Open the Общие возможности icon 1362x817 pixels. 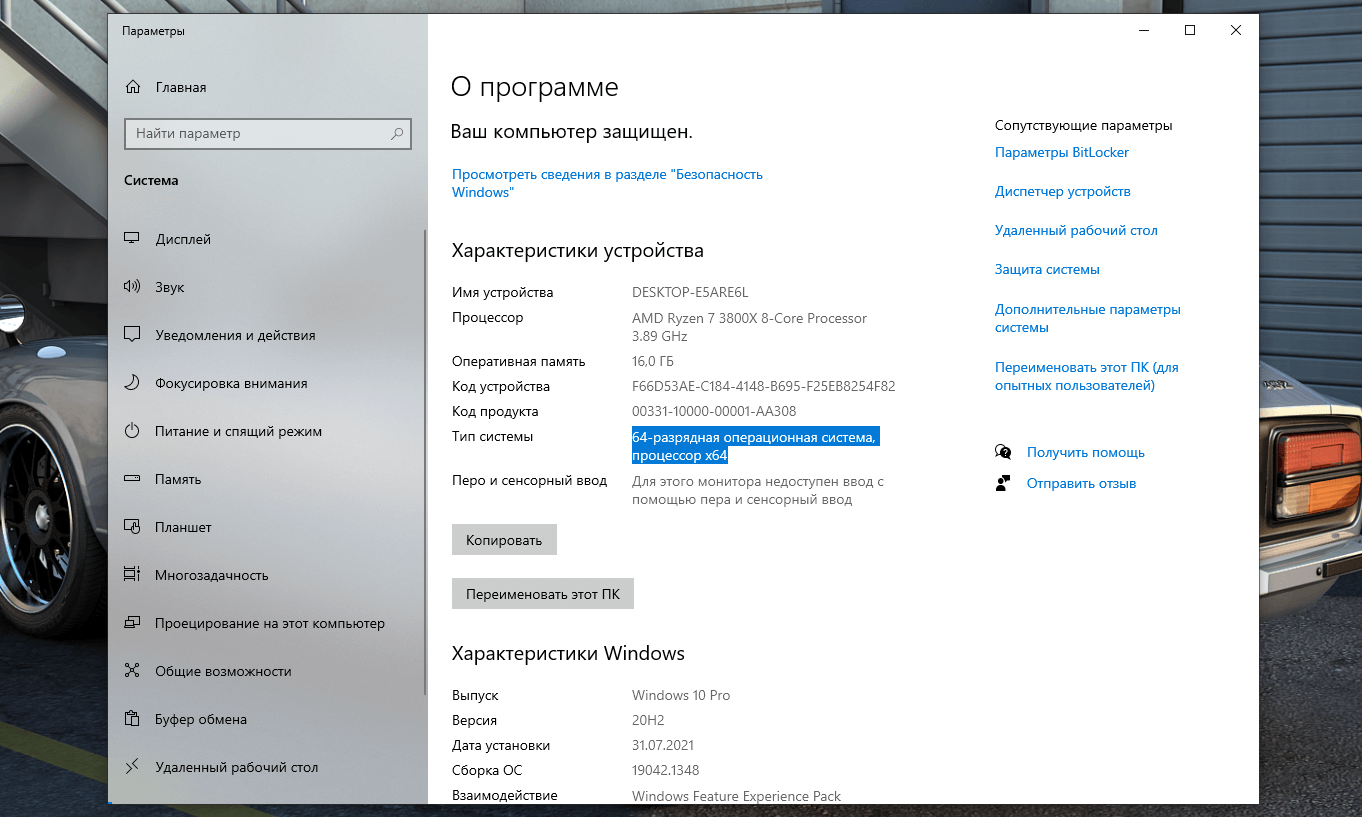[x=131, y=671]
